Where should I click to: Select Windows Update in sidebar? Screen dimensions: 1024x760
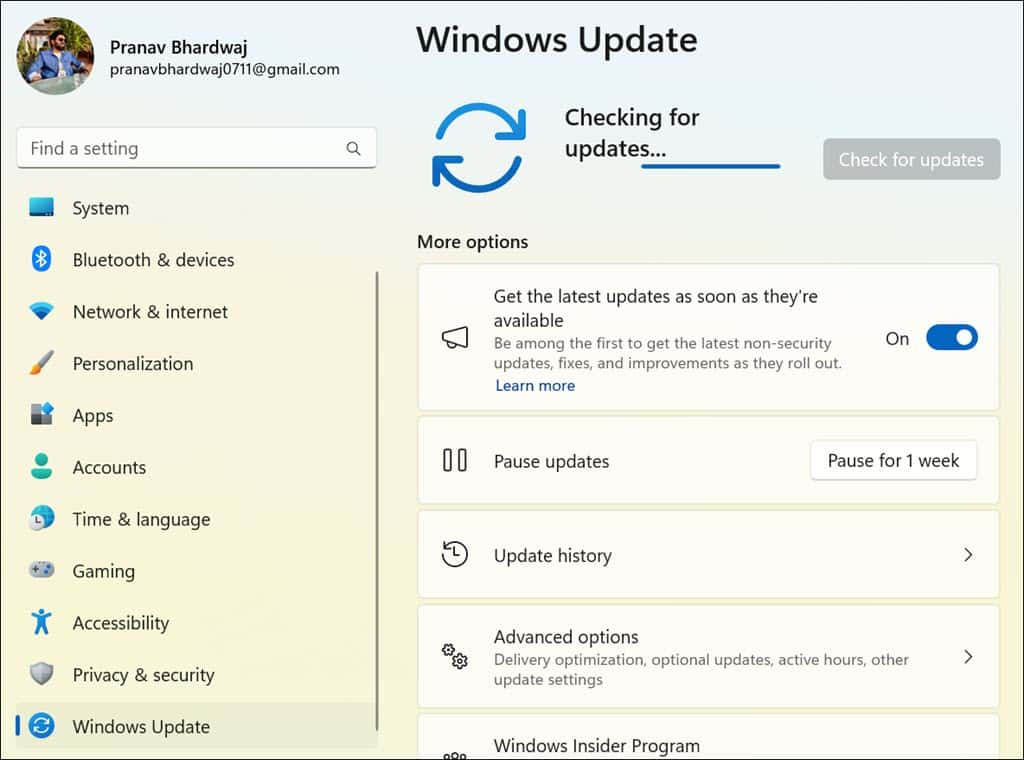(x=197, y=725)
